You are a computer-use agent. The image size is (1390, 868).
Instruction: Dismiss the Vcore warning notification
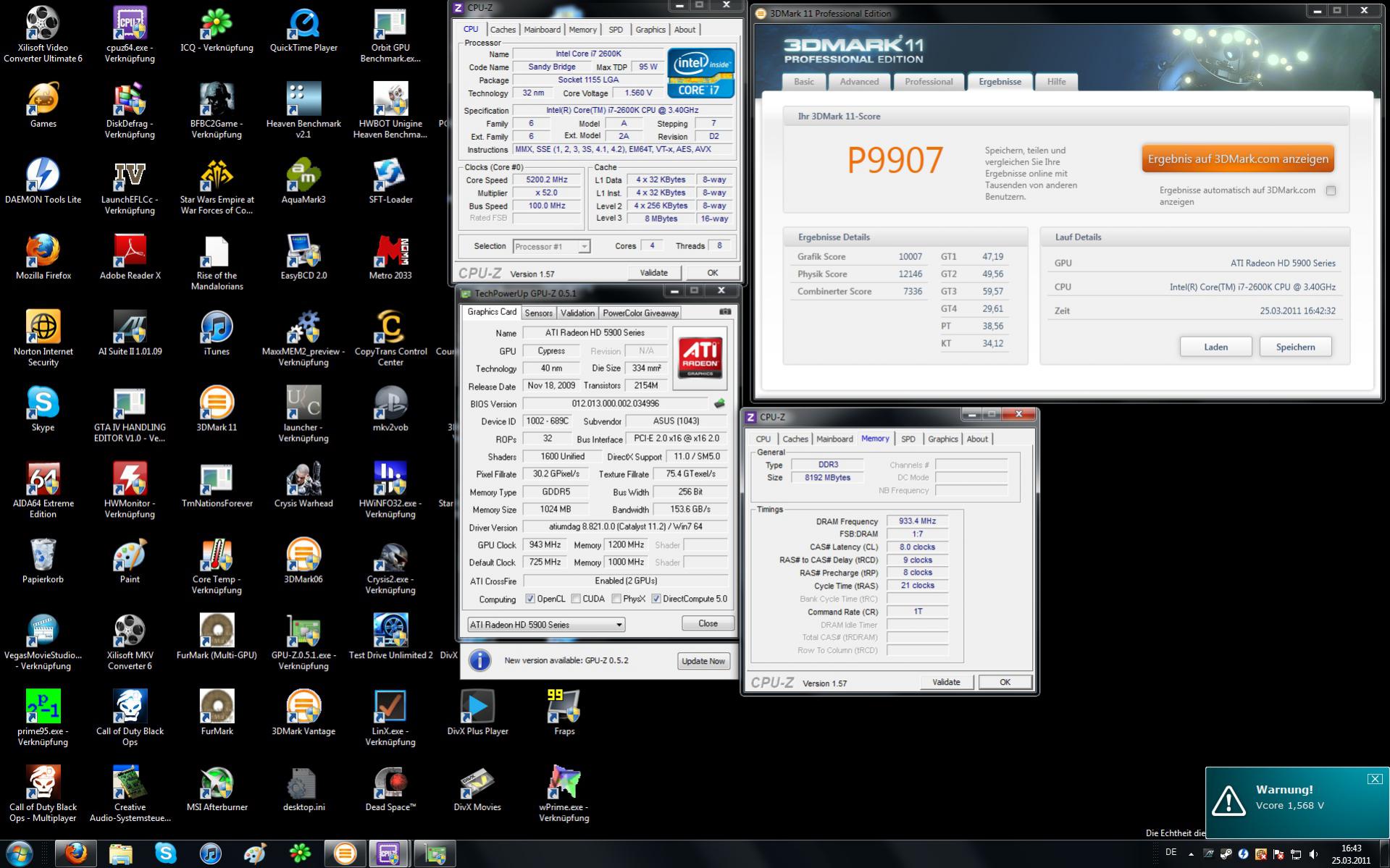1375,779
